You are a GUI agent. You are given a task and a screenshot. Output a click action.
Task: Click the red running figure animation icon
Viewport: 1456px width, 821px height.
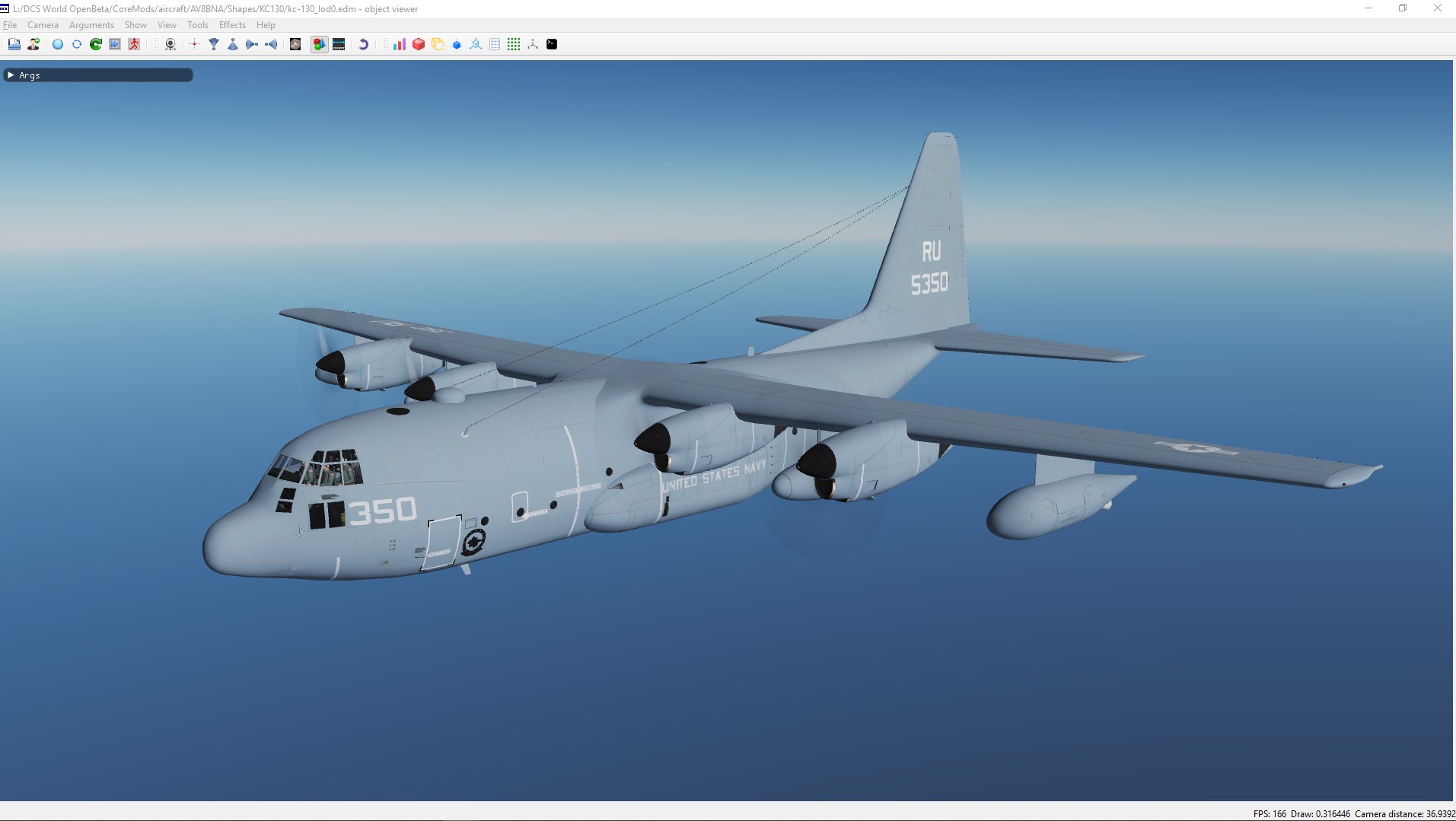(134, 44)
